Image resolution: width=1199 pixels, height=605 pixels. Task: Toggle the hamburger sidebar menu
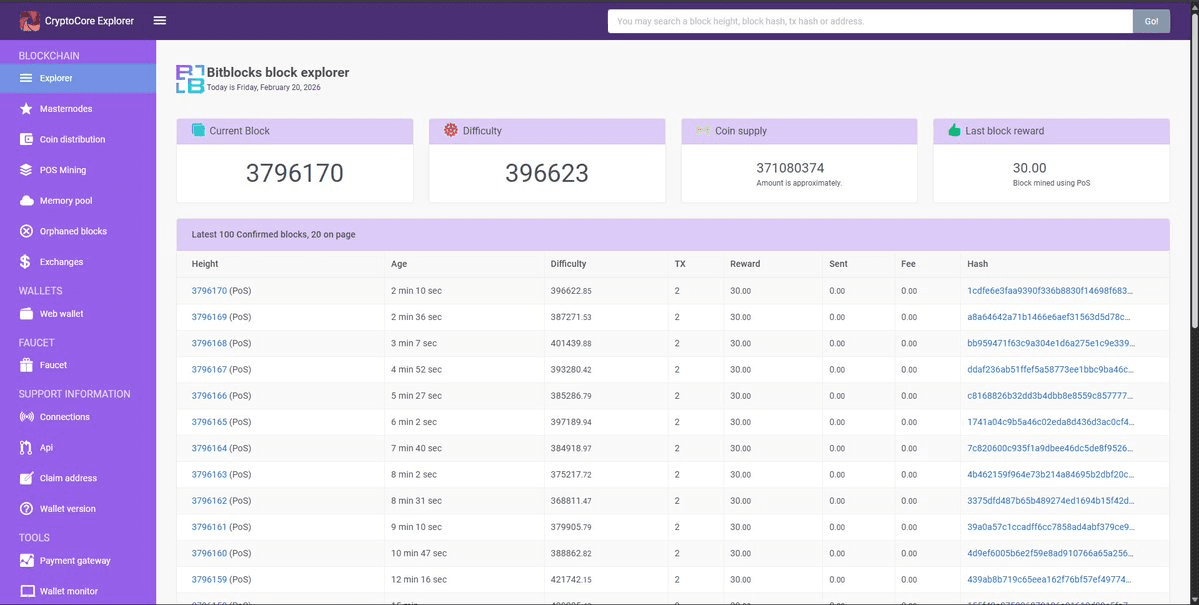160,20
